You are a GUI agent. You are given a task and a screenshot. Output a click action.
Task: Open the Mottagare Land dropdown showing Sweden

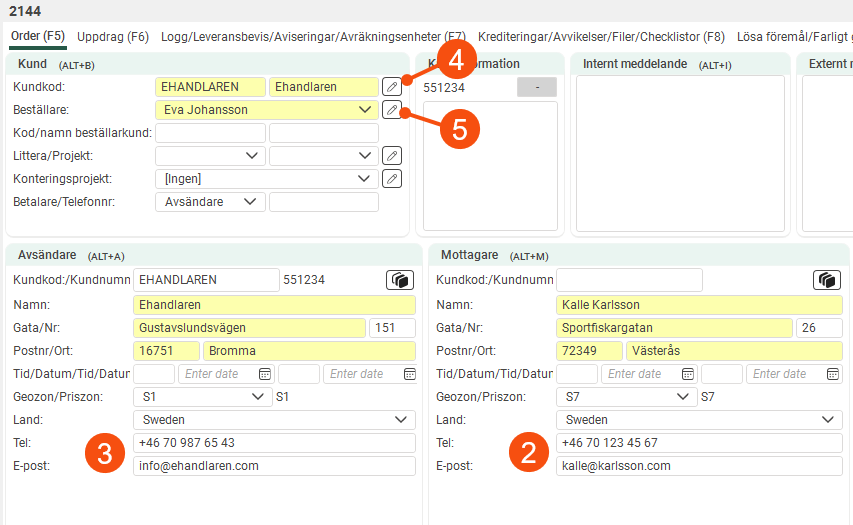point(827,420)
